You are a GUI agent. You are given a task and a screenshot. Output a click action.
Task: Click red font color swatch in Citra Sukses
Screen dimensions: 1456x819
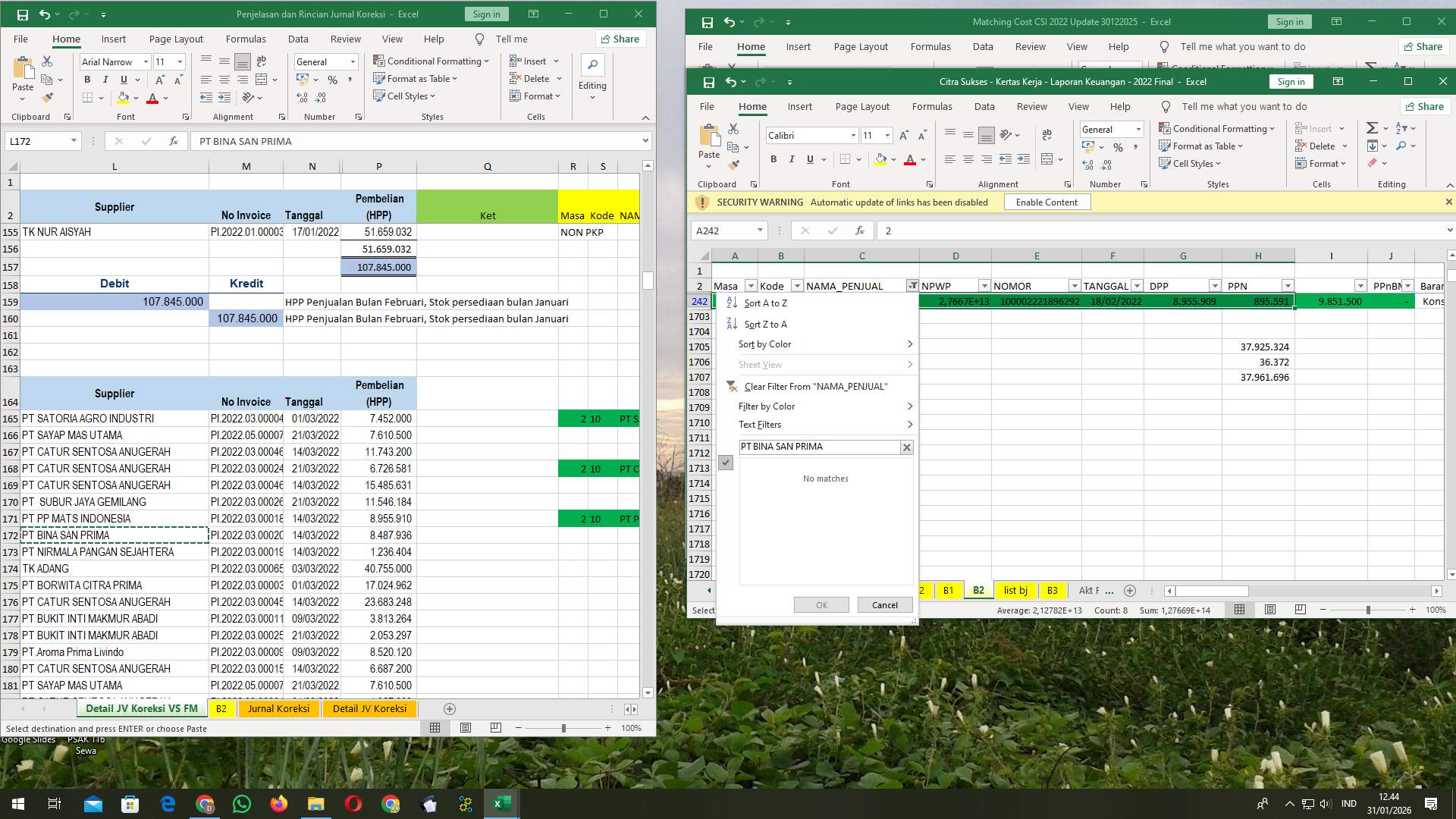909,159
